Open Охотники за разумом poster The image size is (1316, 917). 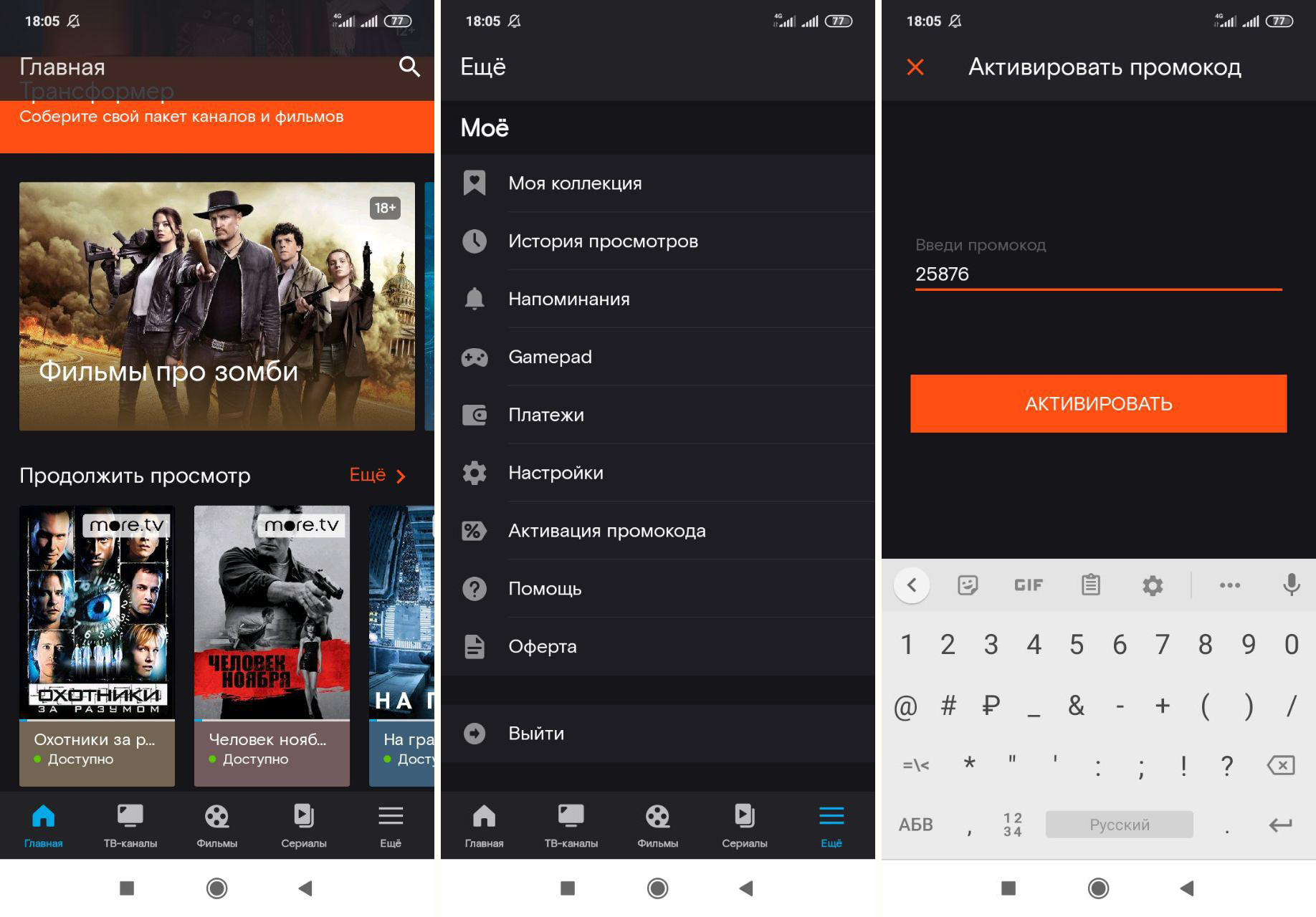click(97, 646)
